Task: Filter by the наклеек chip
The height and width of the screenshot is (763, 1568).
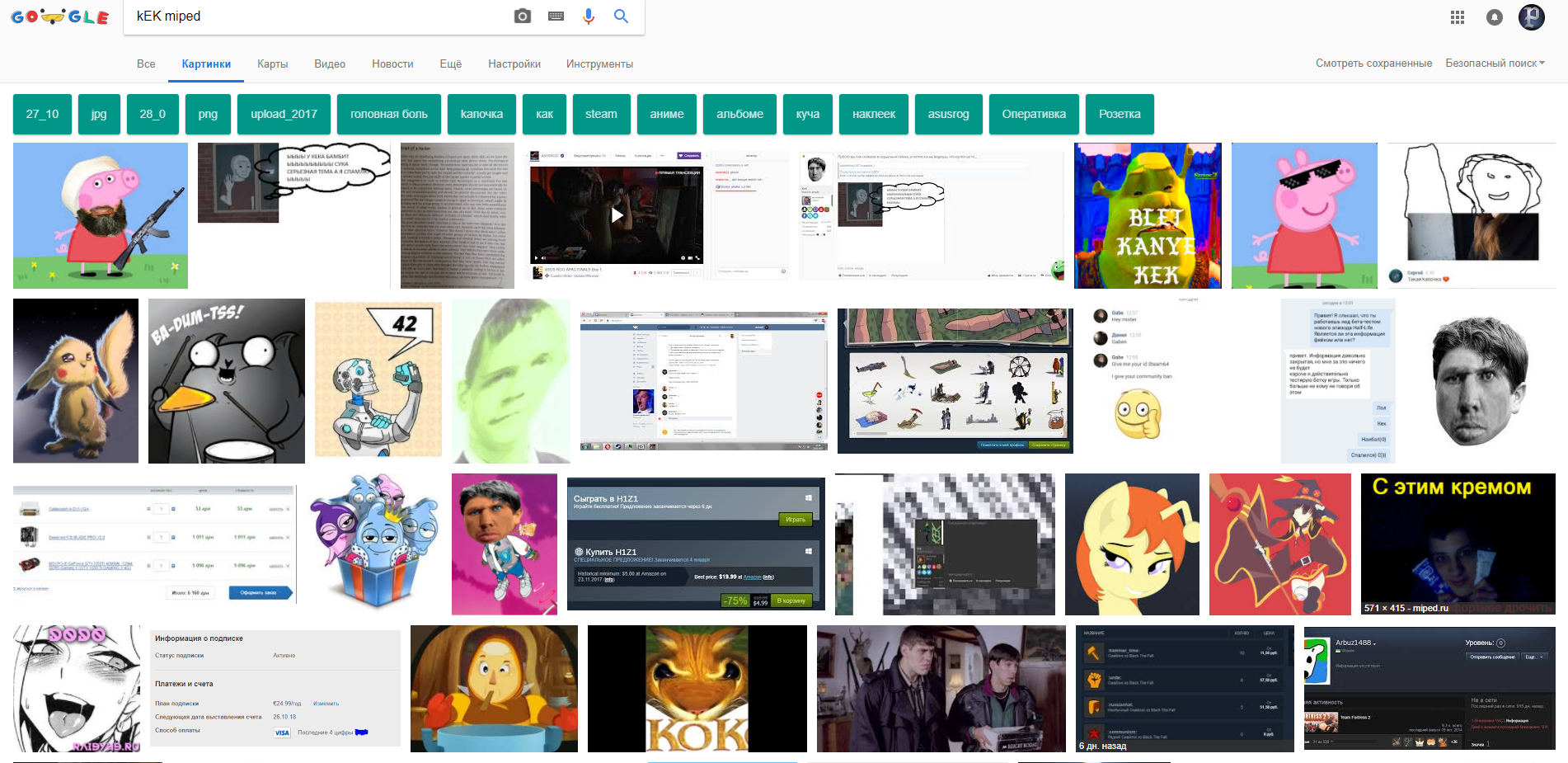Action: [874, 114]
